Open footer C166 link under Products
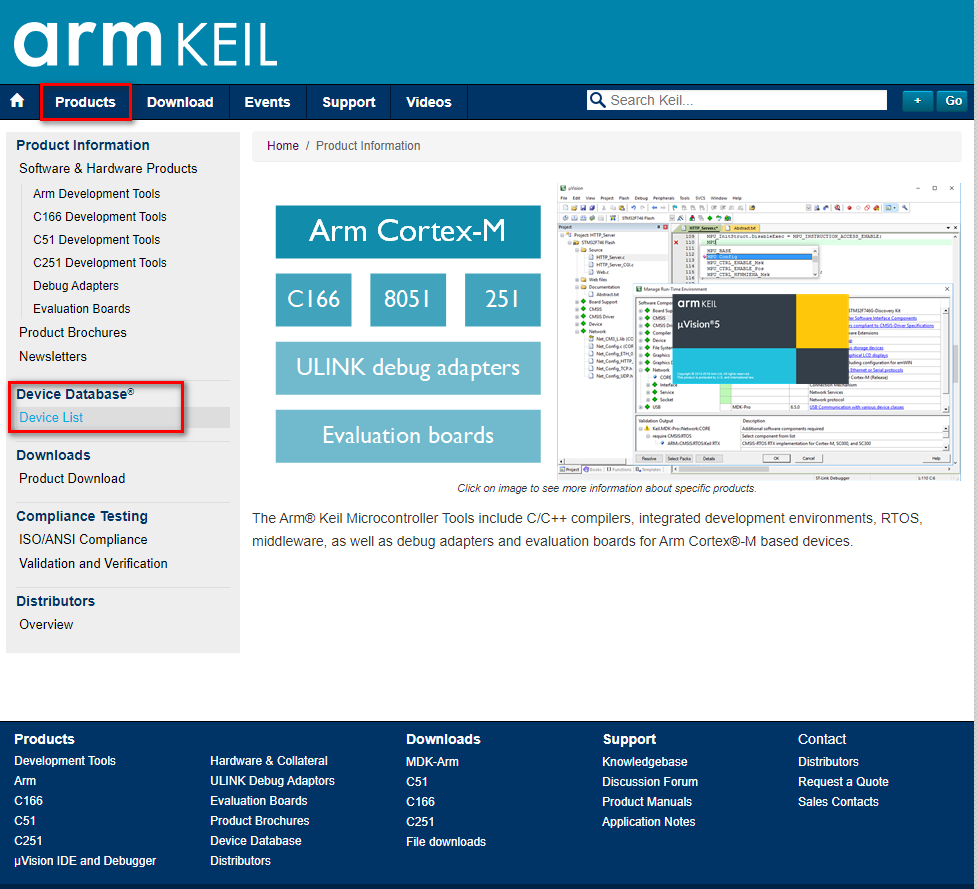The width and height of the screenshot is (977, 889). coord(29,801)
